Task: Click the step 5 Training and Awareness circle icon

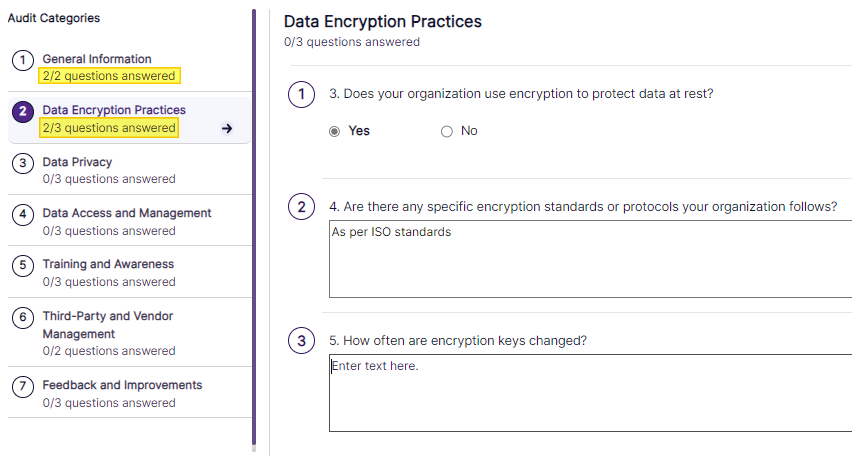Action: (22, 265)
